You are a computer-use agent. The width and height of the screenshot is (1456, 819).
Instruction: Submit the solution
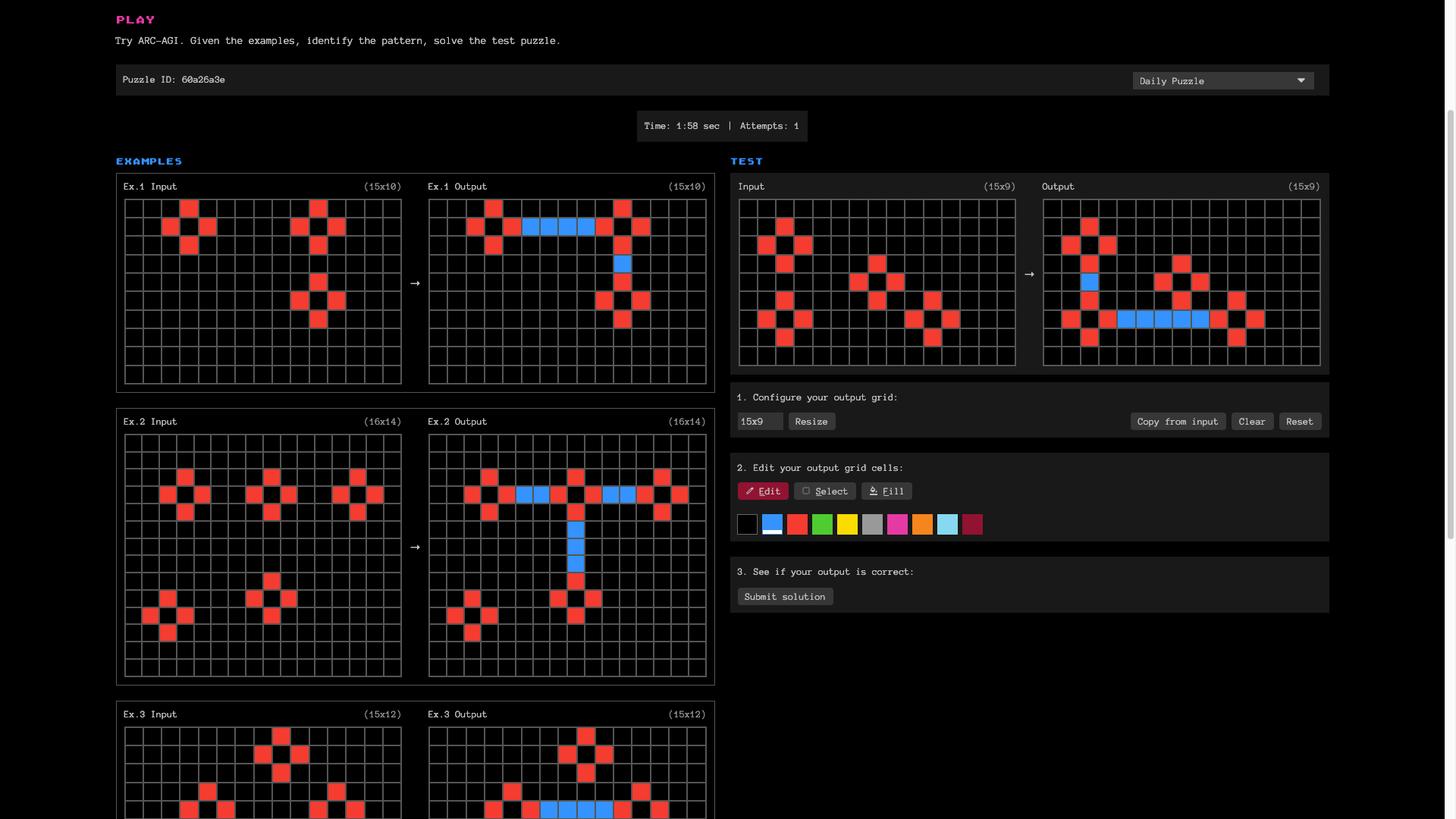pyautogui.click(x=785, y=597)
